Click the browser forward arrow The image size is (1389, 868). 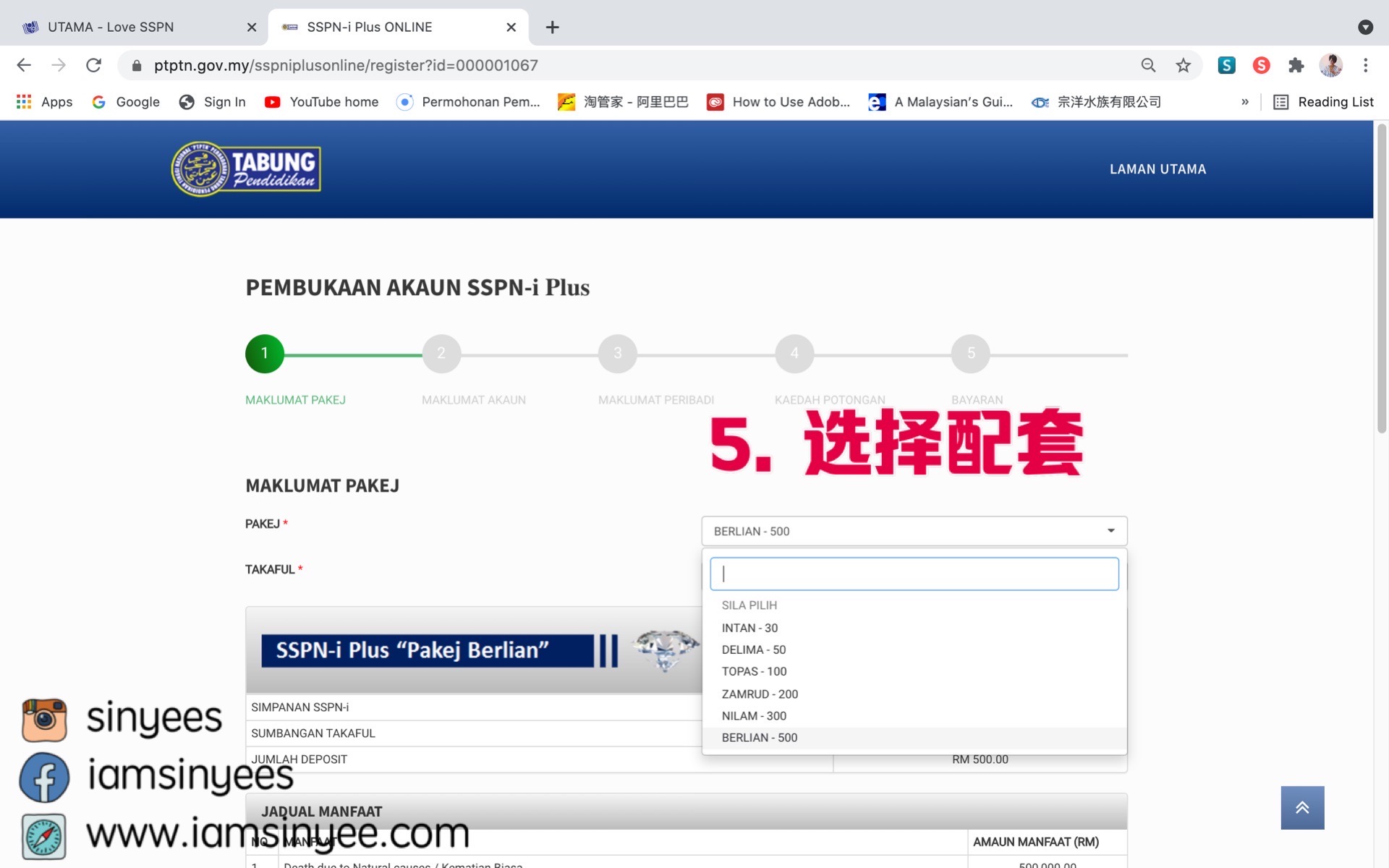59,65
